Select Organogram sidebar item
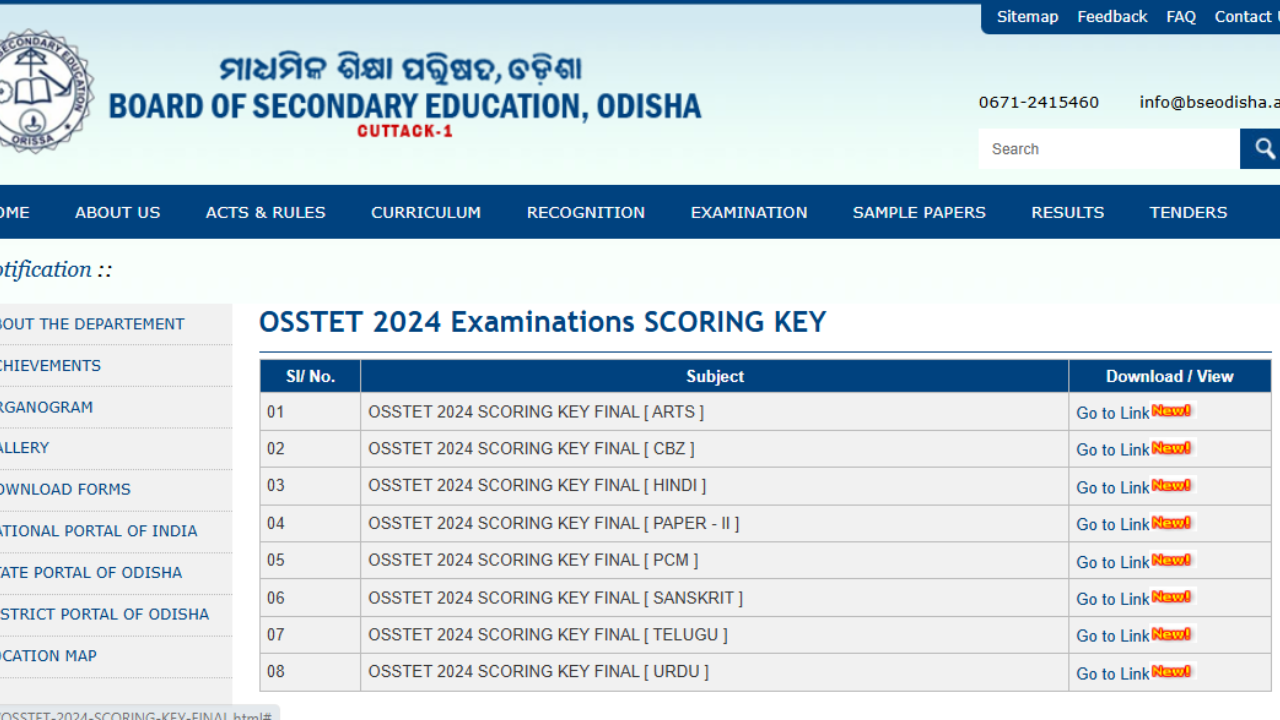Screen dimensions: 1280x720 (x=46, y=407)
